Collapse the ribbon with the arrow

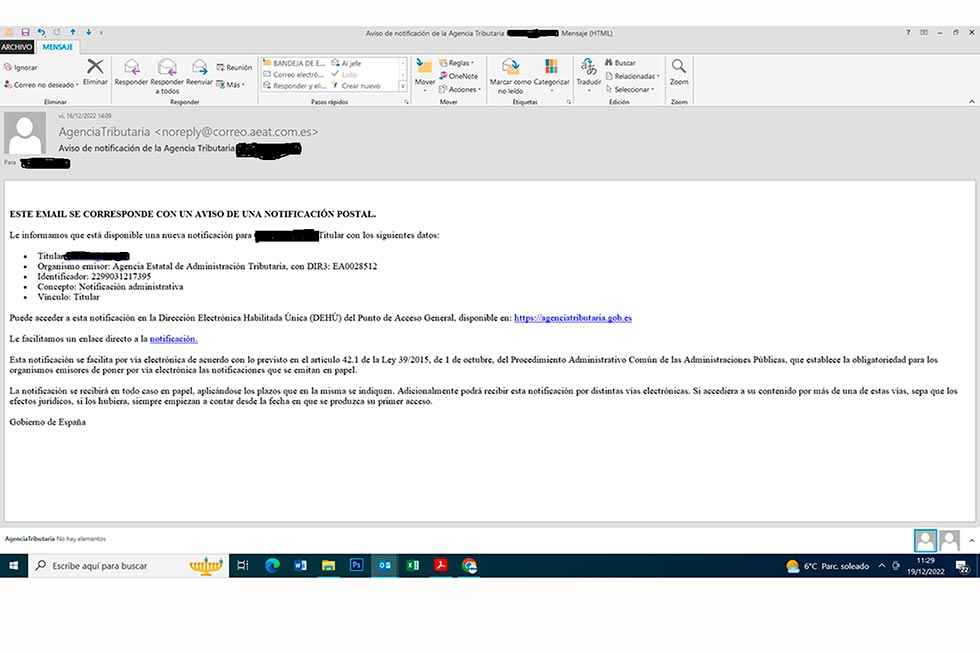point(971,101)
